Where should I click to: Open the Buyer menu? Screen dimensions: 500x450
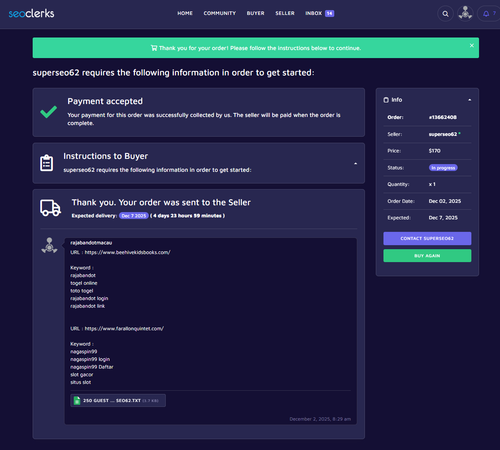[256, 13]
